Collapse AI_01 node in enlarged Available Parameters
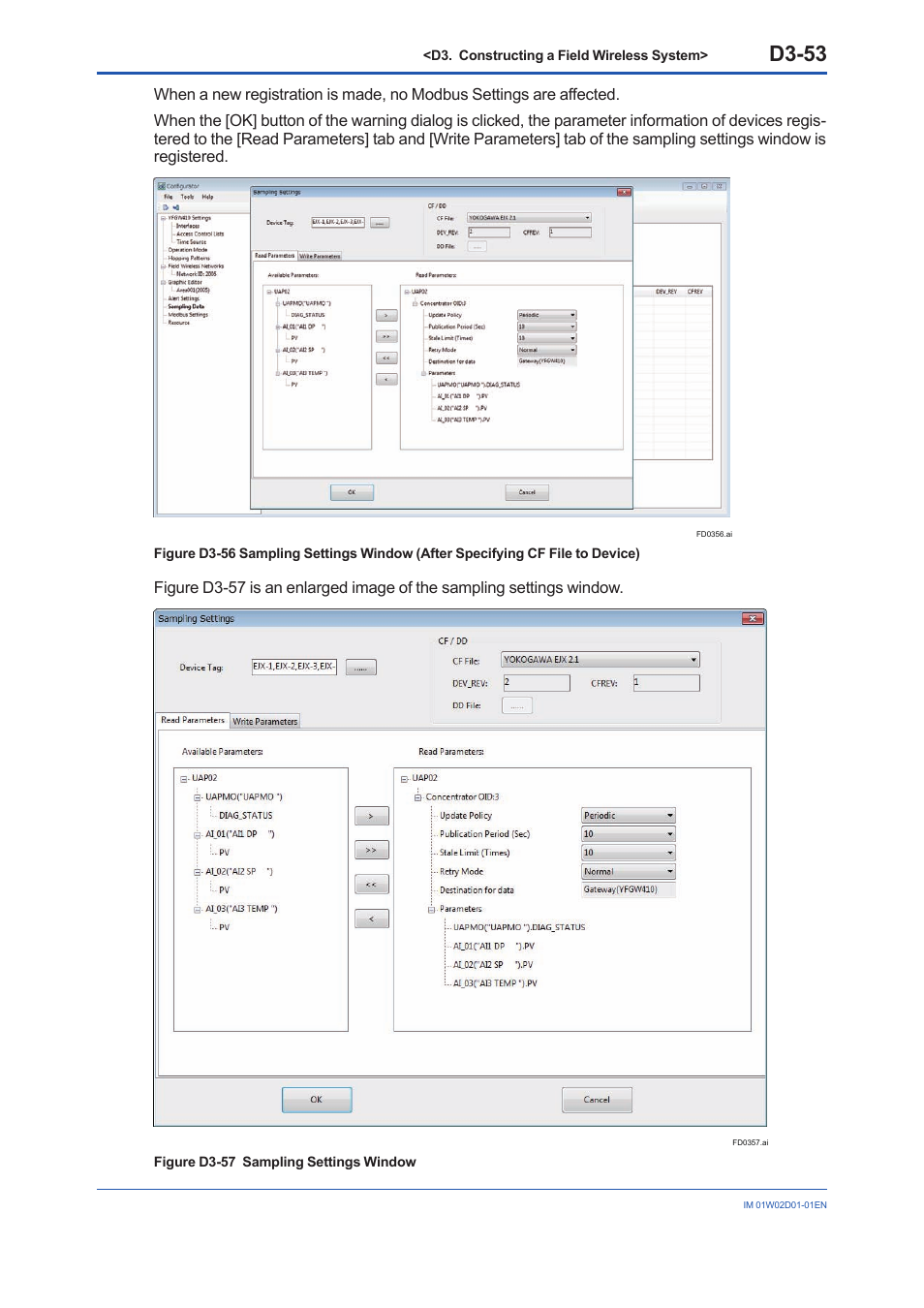The image size is (924, 1308). 198,834
